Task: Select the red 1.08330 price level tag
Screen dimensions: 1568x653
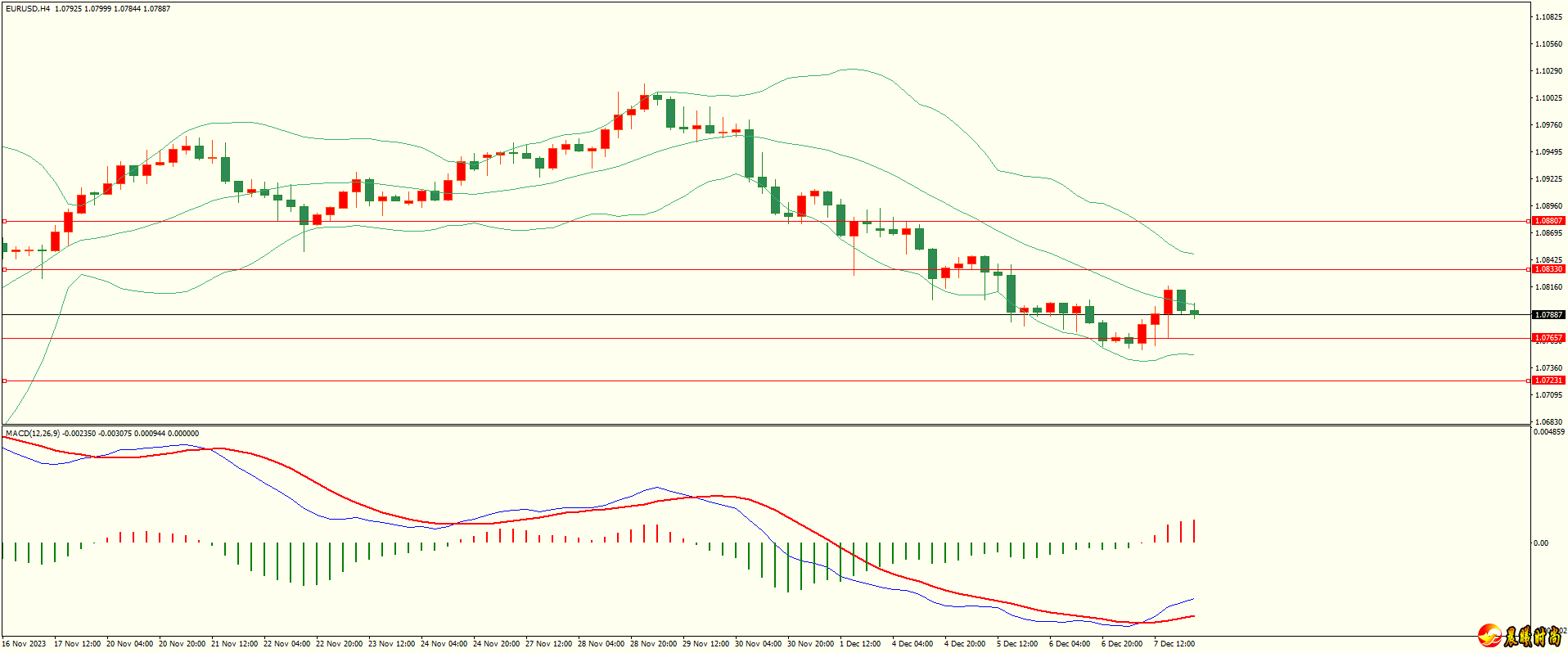Action: point(1548,269)
